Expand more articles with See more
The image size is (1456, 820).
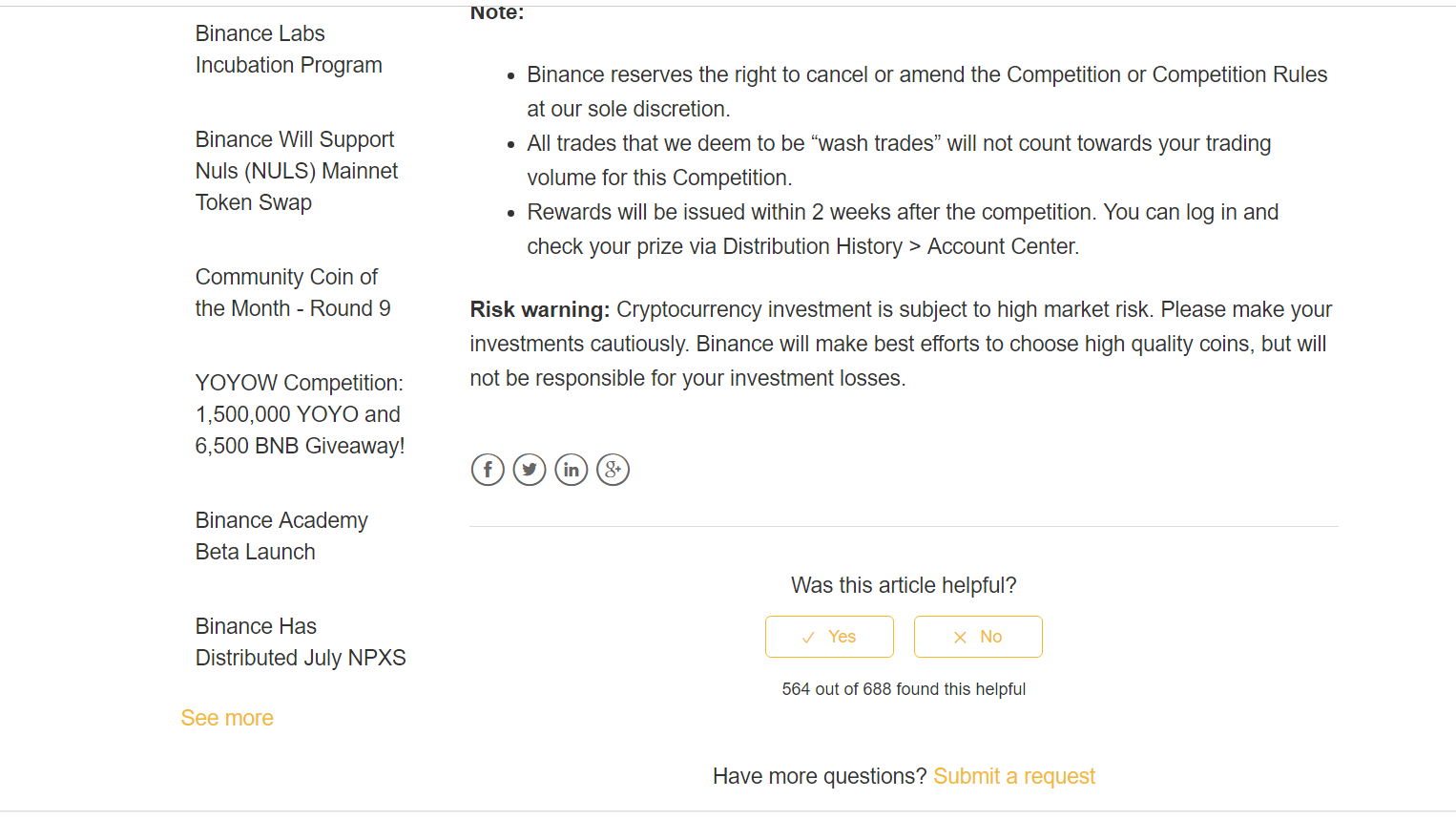(x=227, y=717)
